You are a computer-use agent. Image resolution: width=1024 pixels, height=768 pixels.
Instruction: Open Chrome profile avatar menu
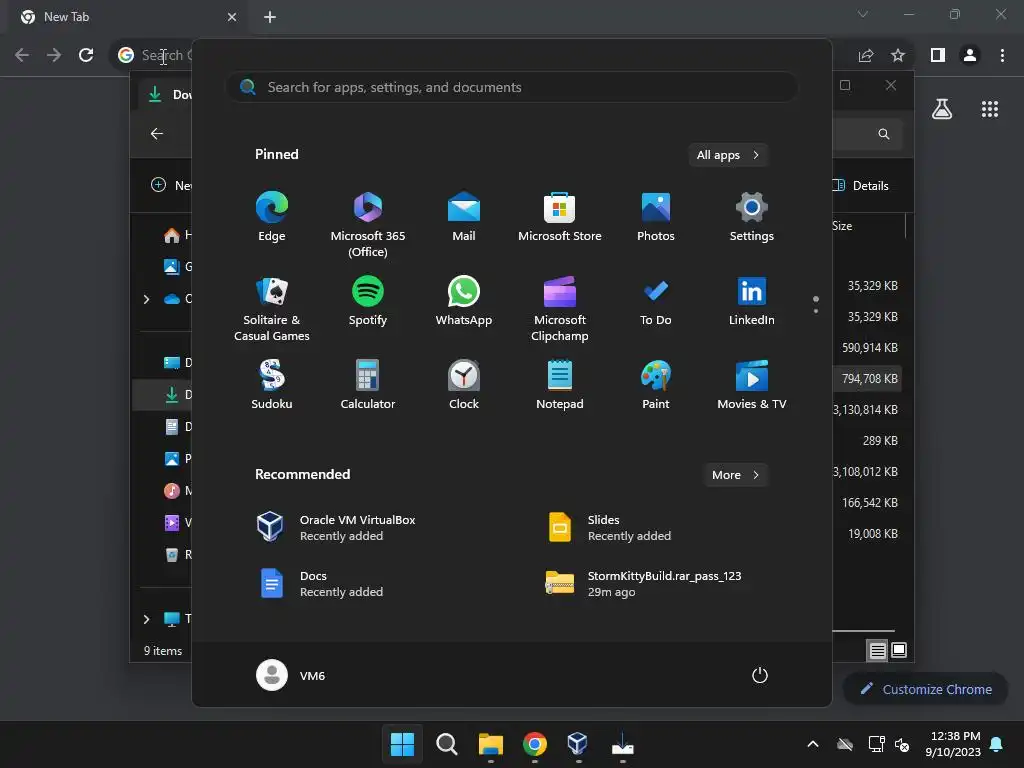click(x=970, y=55)
